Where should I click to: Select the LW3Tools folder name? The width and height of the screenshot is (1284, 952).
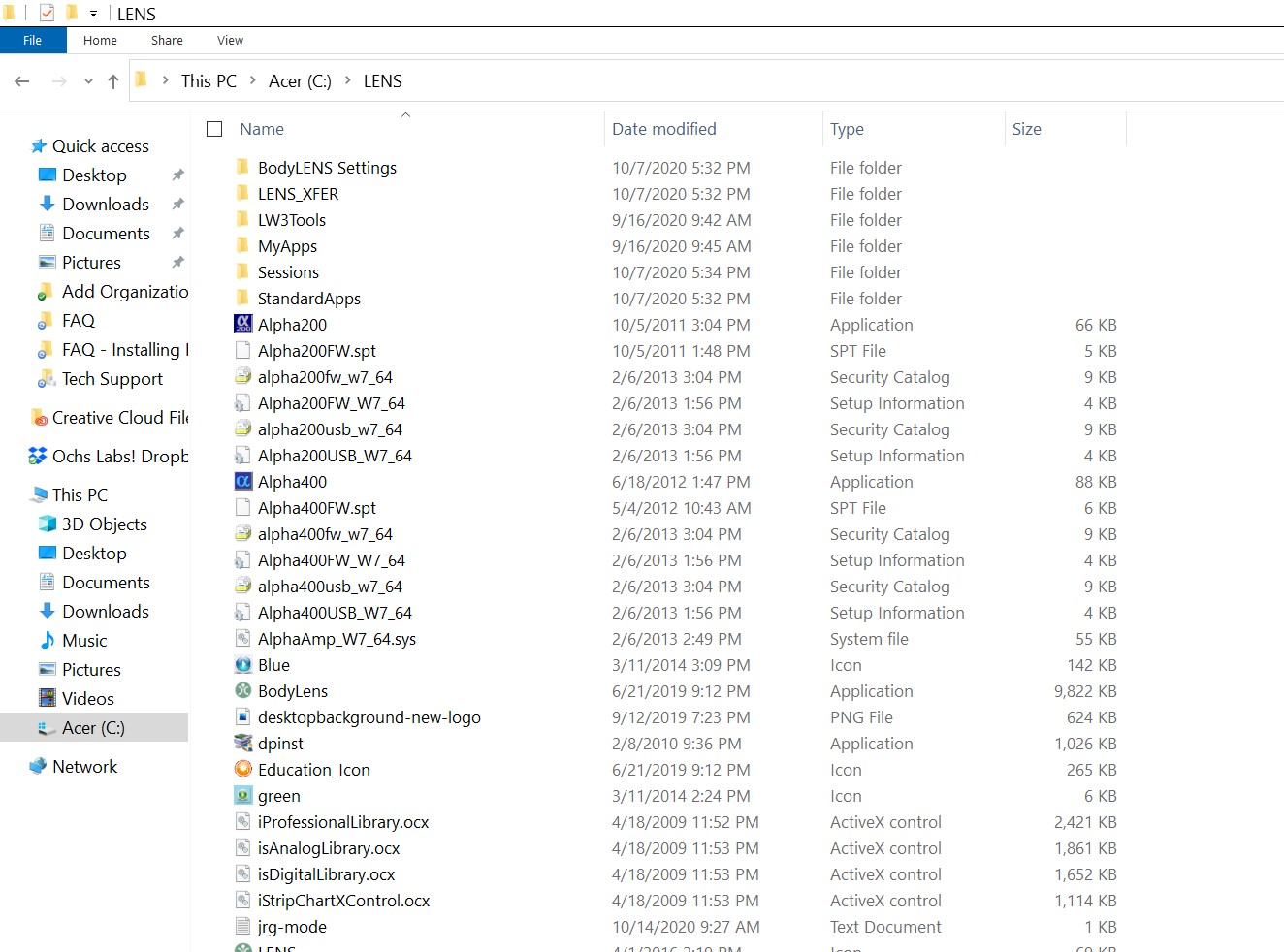coord(292,219)
